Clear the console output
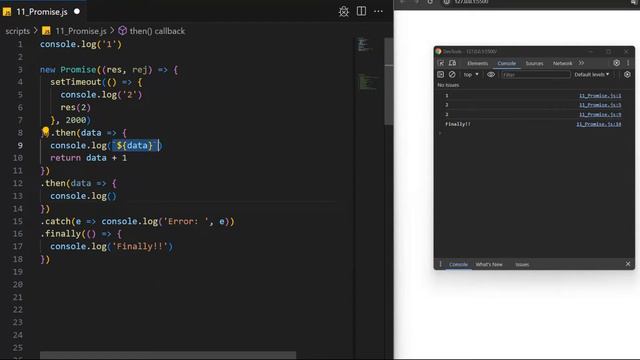 click(x=452, y=75)
